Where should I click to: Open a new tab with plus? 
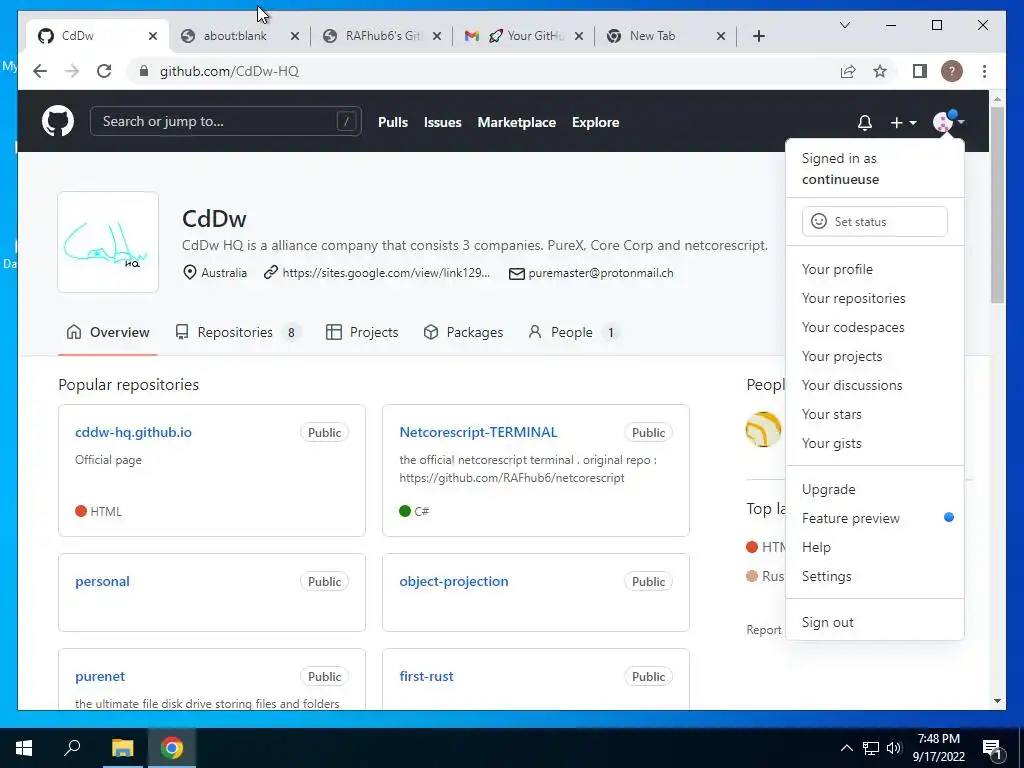[758, 36]
